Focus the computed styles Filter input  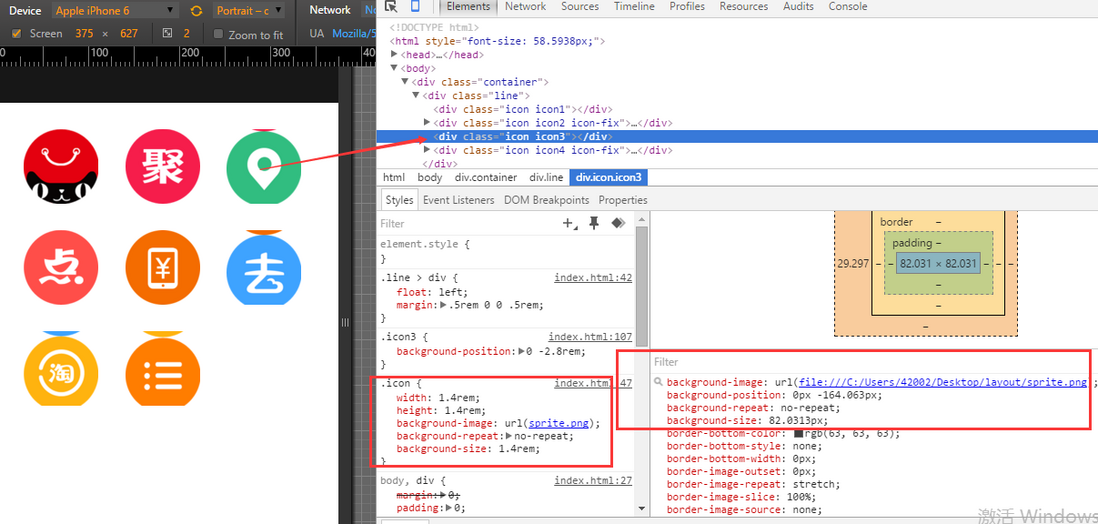pos(872,362)
